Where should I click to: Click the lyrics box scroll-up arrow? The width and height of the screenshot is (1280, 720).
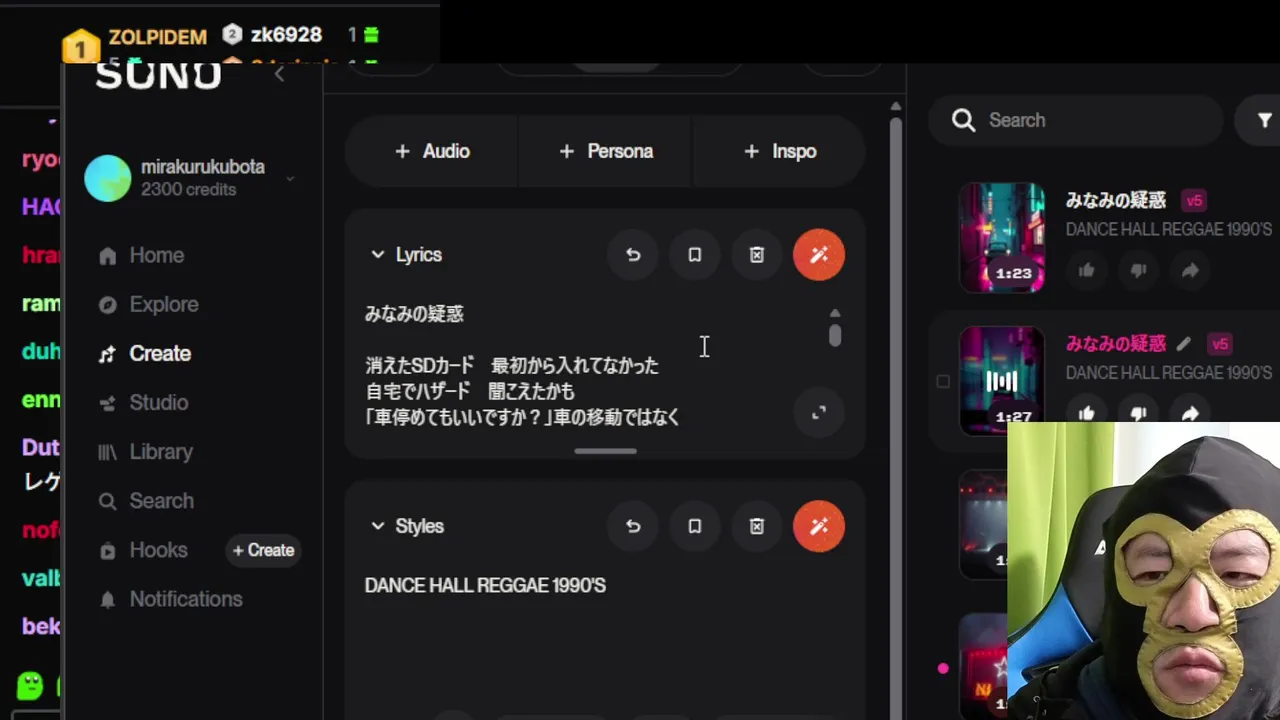pyautogui.click(x=835, y=313)
